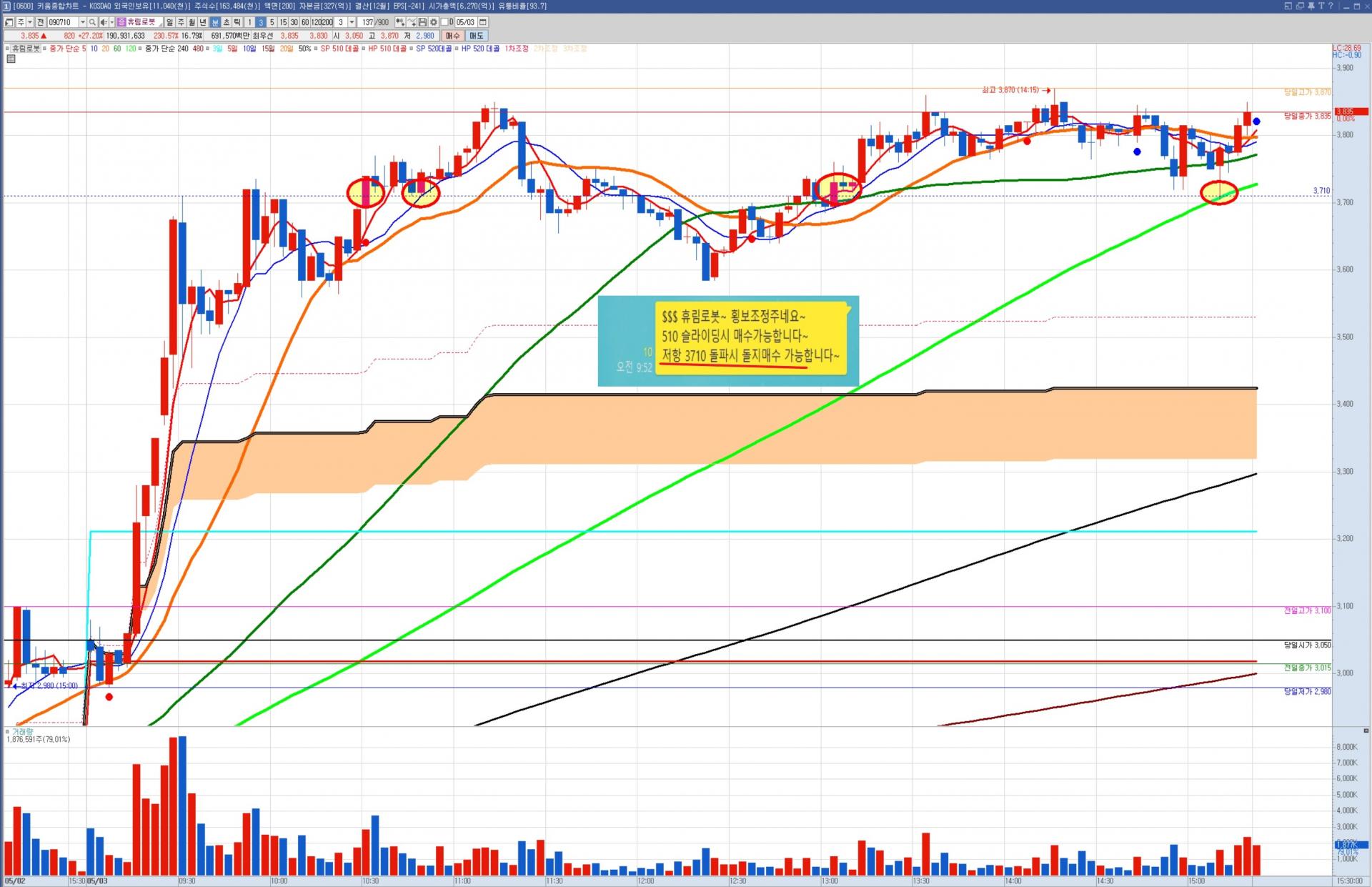Toggle the 휴림로봇 legend checkbox
Viewport: 1372px width, 887px height.
tap(8, 49)
